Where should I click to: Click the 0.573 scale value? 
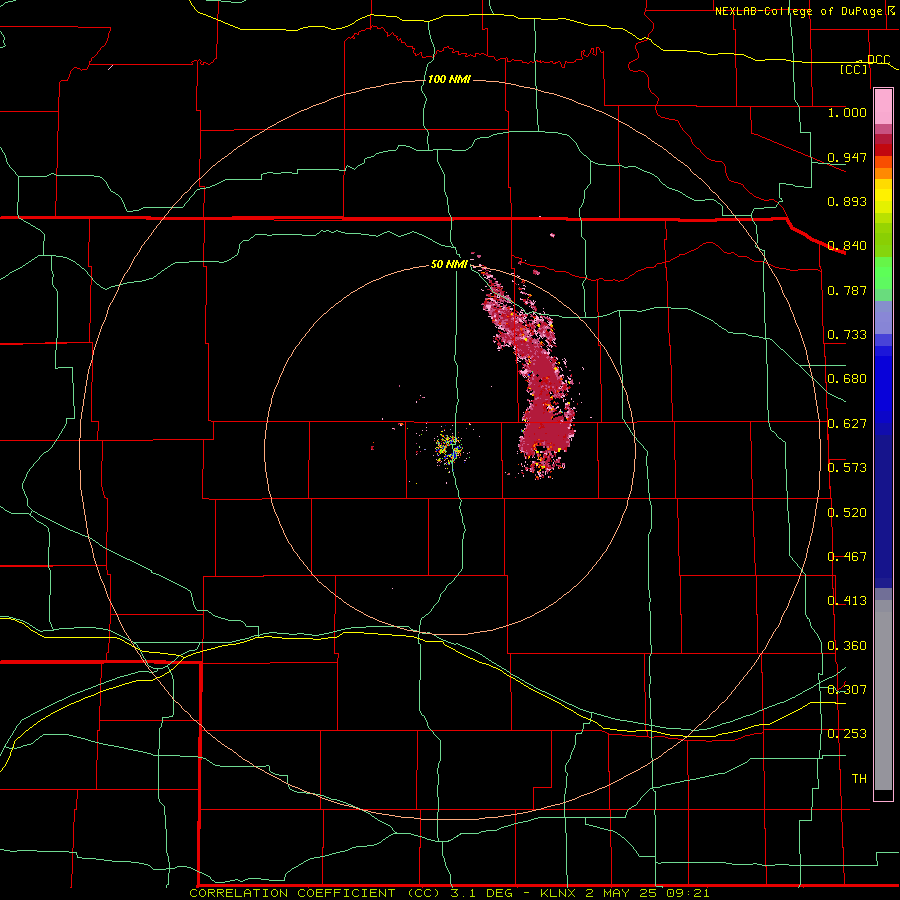[847, 468]
